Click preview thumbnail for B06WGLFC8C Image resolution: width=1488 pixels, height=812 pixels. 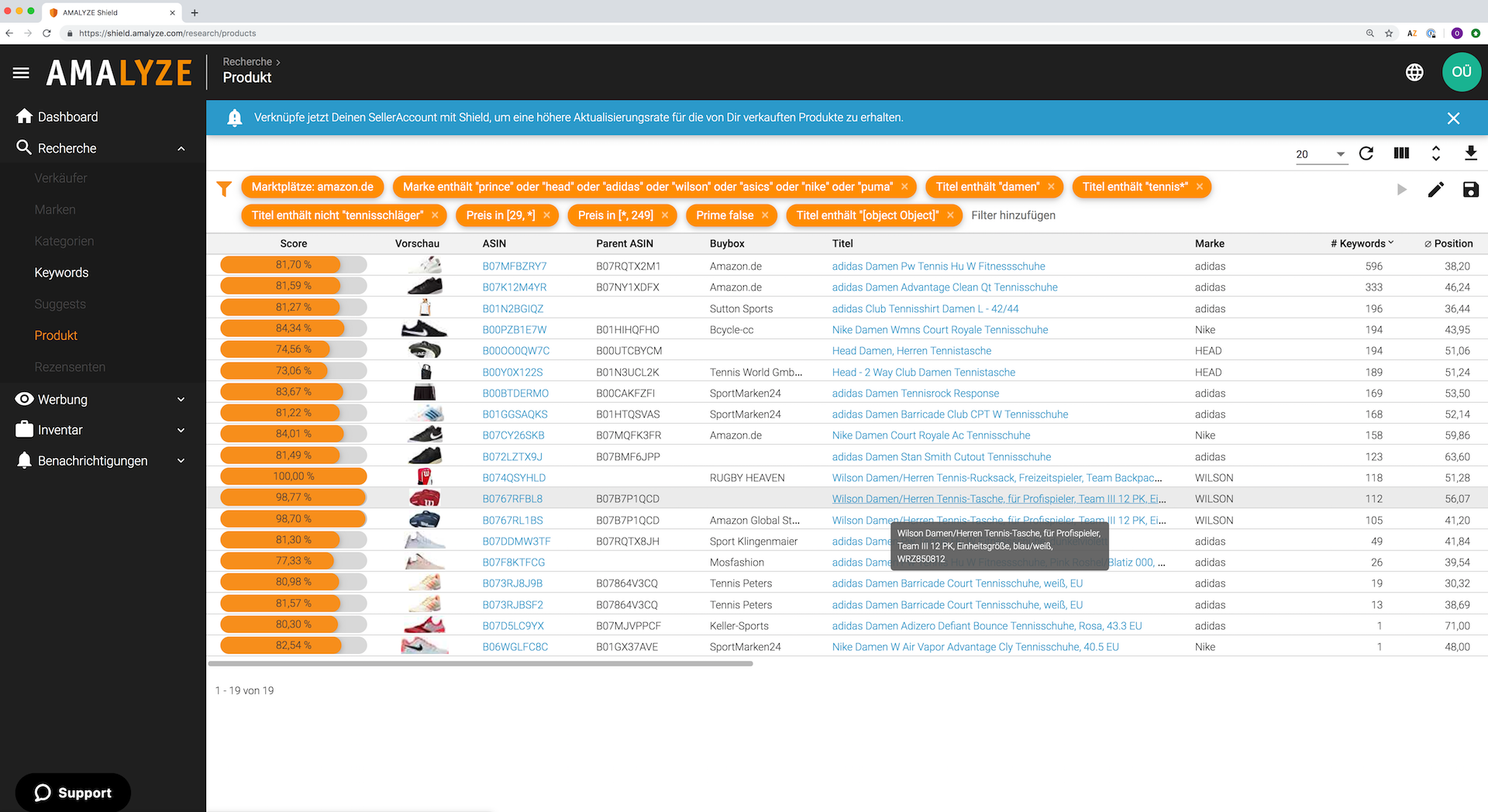425,646
